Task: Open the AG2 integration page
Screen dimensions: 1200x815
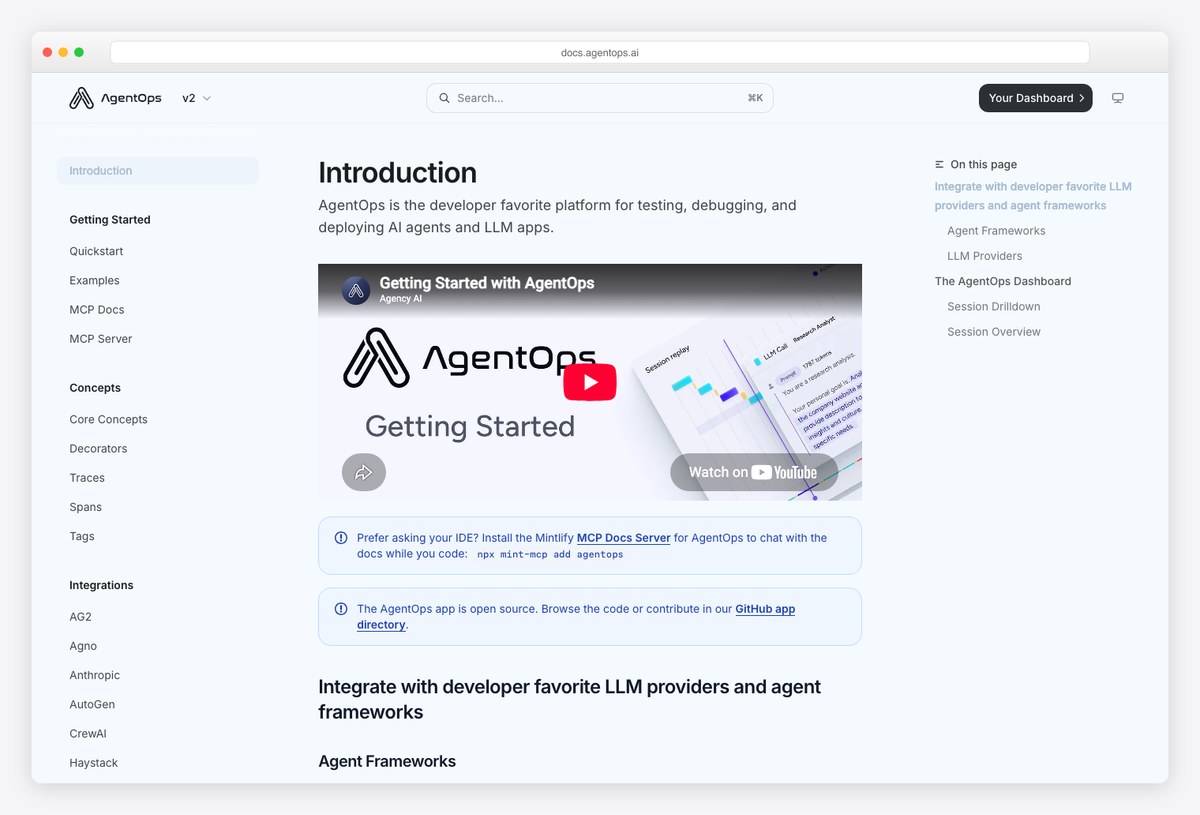Action: point(80,616)
